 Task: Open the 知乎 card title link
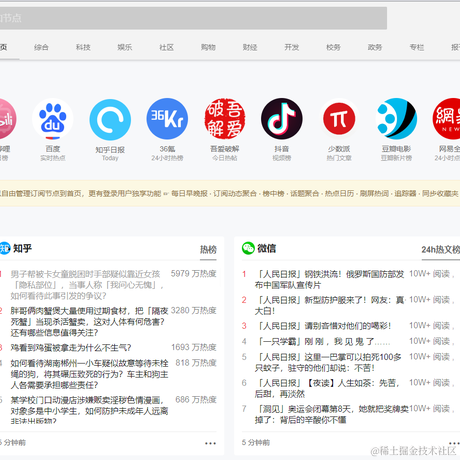tap(22, 248)
